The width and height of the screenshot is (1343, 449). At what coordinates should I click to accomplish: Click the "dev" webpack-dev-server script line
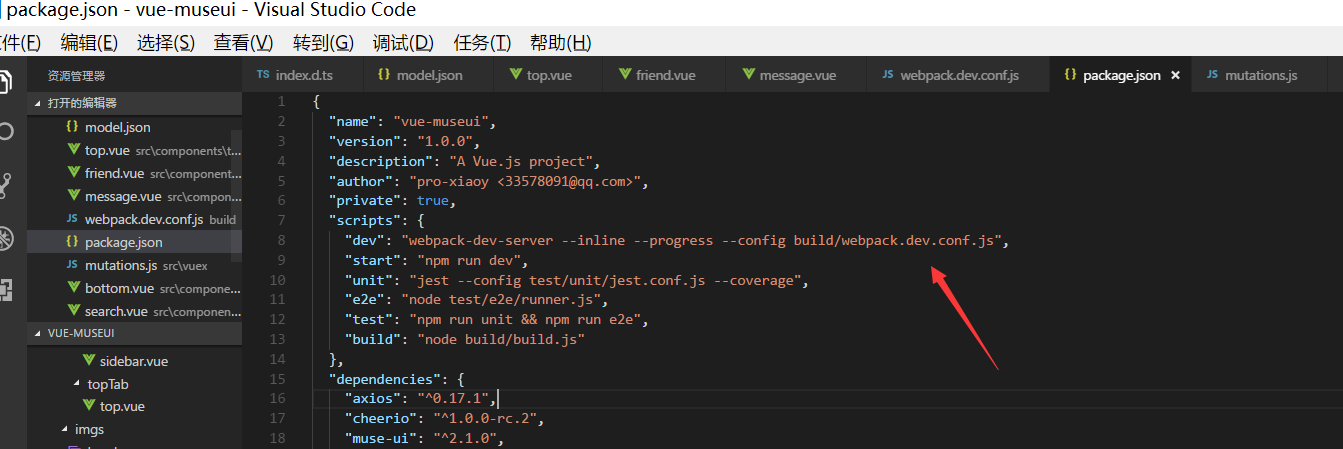tap(677, 240)
